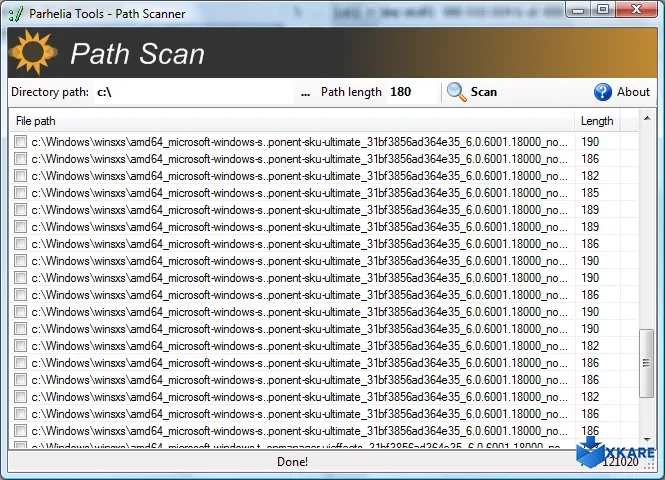Tick the checkbox of the row with length 185
The width and height of the screenshot is (665, 480).
click(20, 193)
